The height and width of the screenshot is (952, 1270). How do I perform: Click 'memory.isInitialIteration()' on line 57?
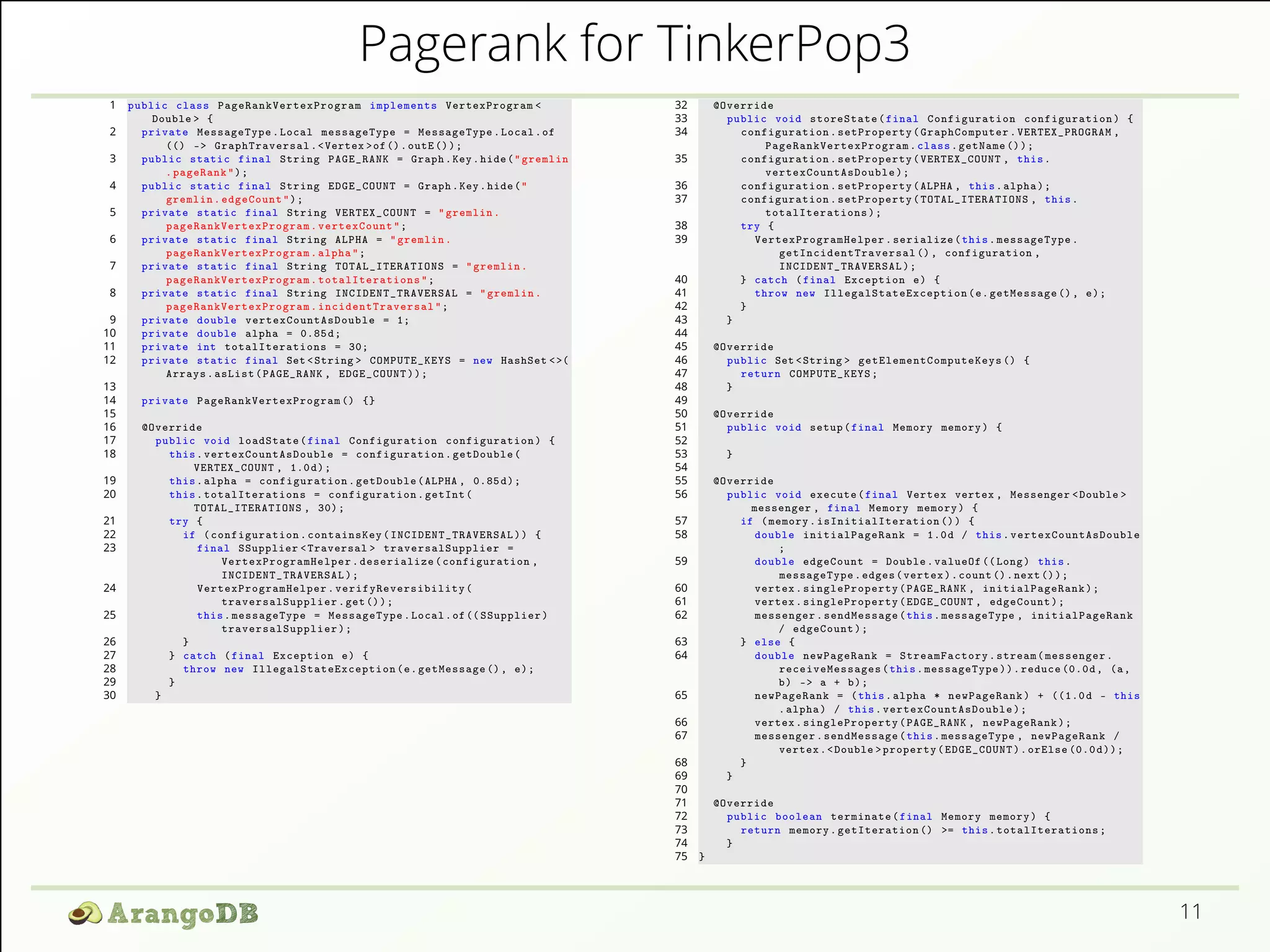click(x=864, y=521)
